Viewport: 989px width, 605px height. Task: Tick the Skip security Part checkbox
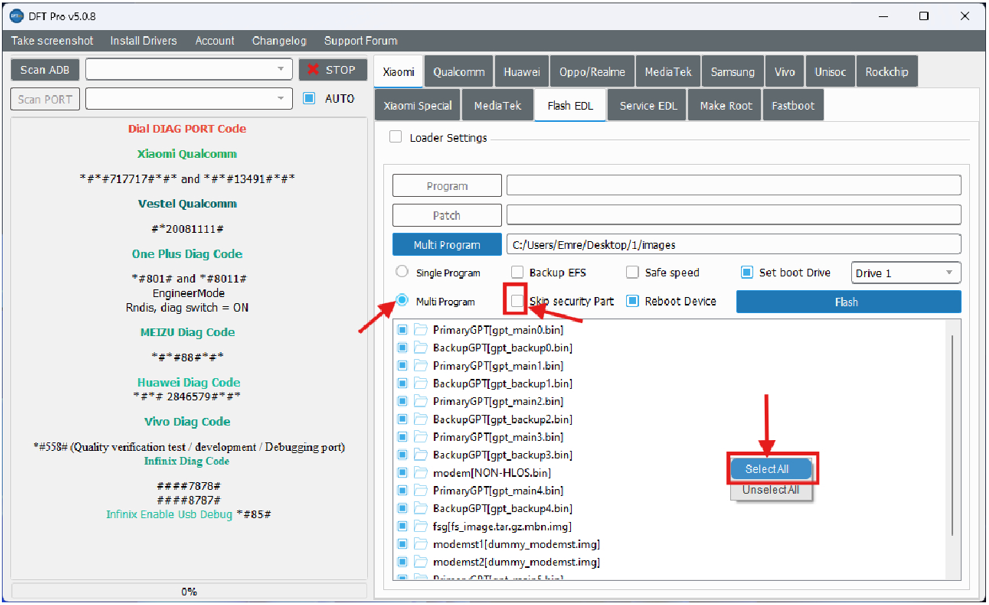pyautogui.click(x=517, y=301)
